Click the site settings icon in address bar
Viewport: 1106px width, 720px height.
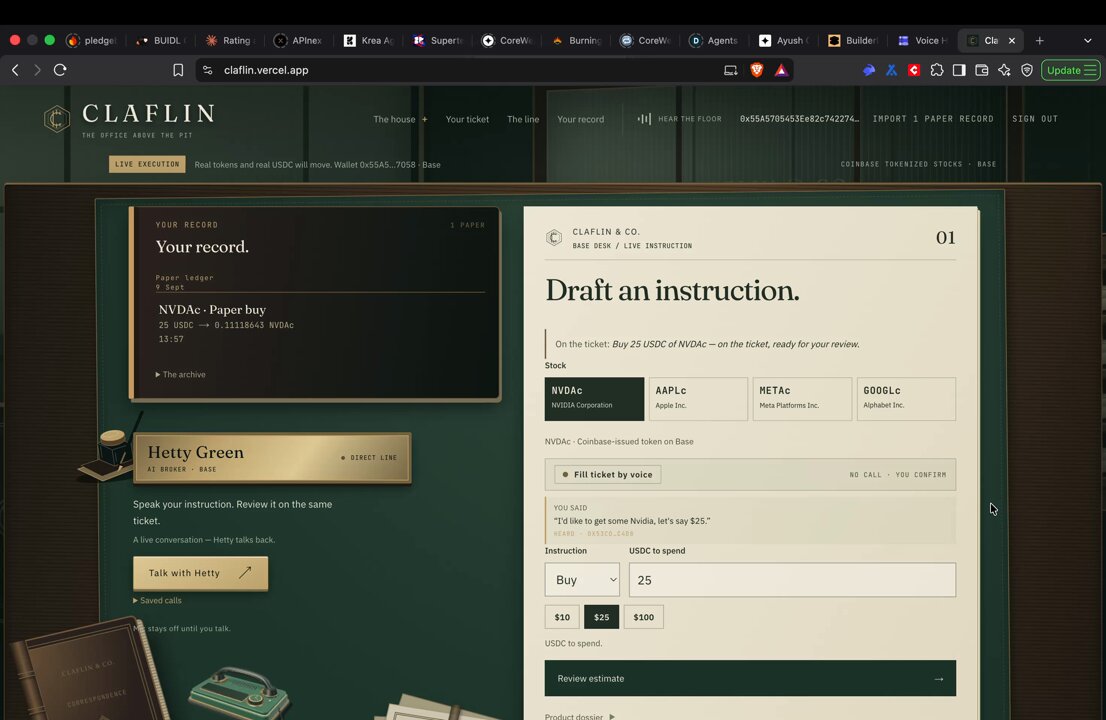pos(207,70)
